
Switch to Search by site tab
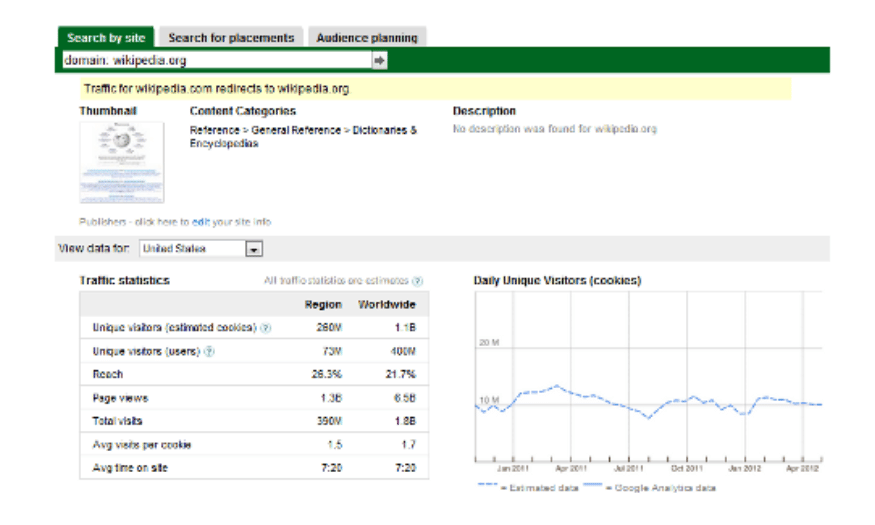point(106,37)
